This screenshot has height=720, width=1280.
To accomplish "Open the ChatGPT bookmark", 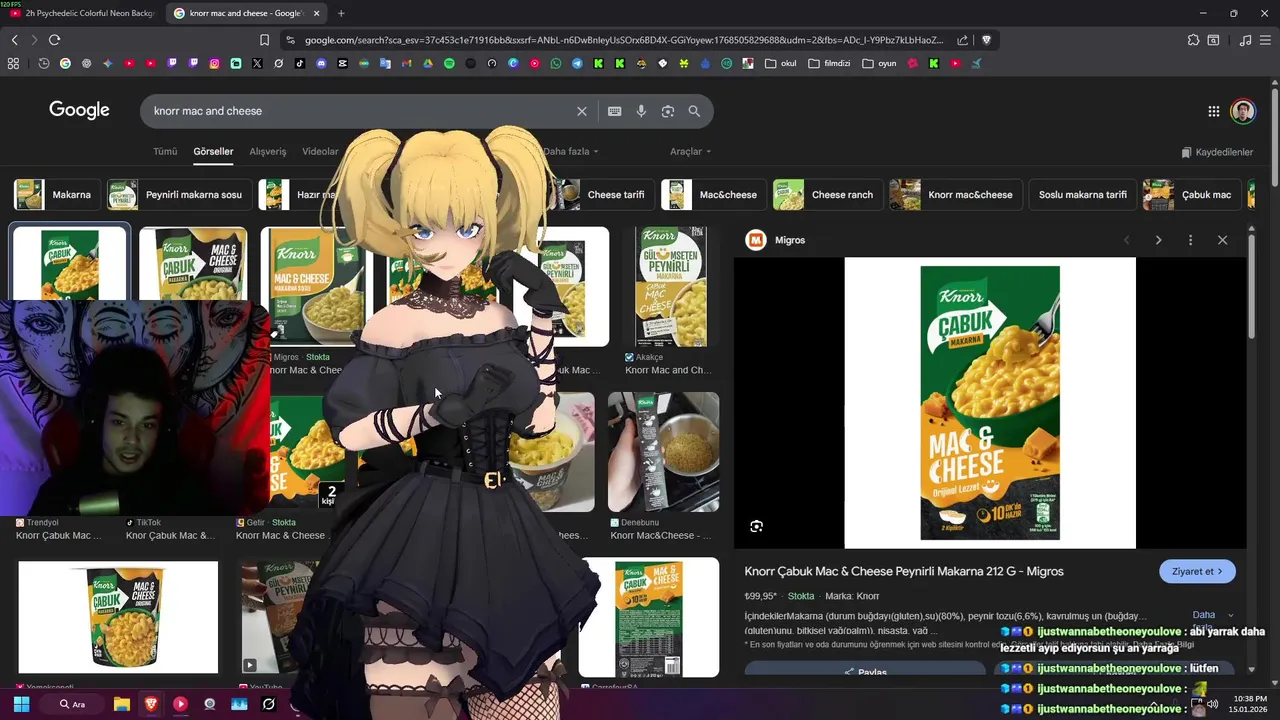I will pyautogui.click(x=86, y=63).
